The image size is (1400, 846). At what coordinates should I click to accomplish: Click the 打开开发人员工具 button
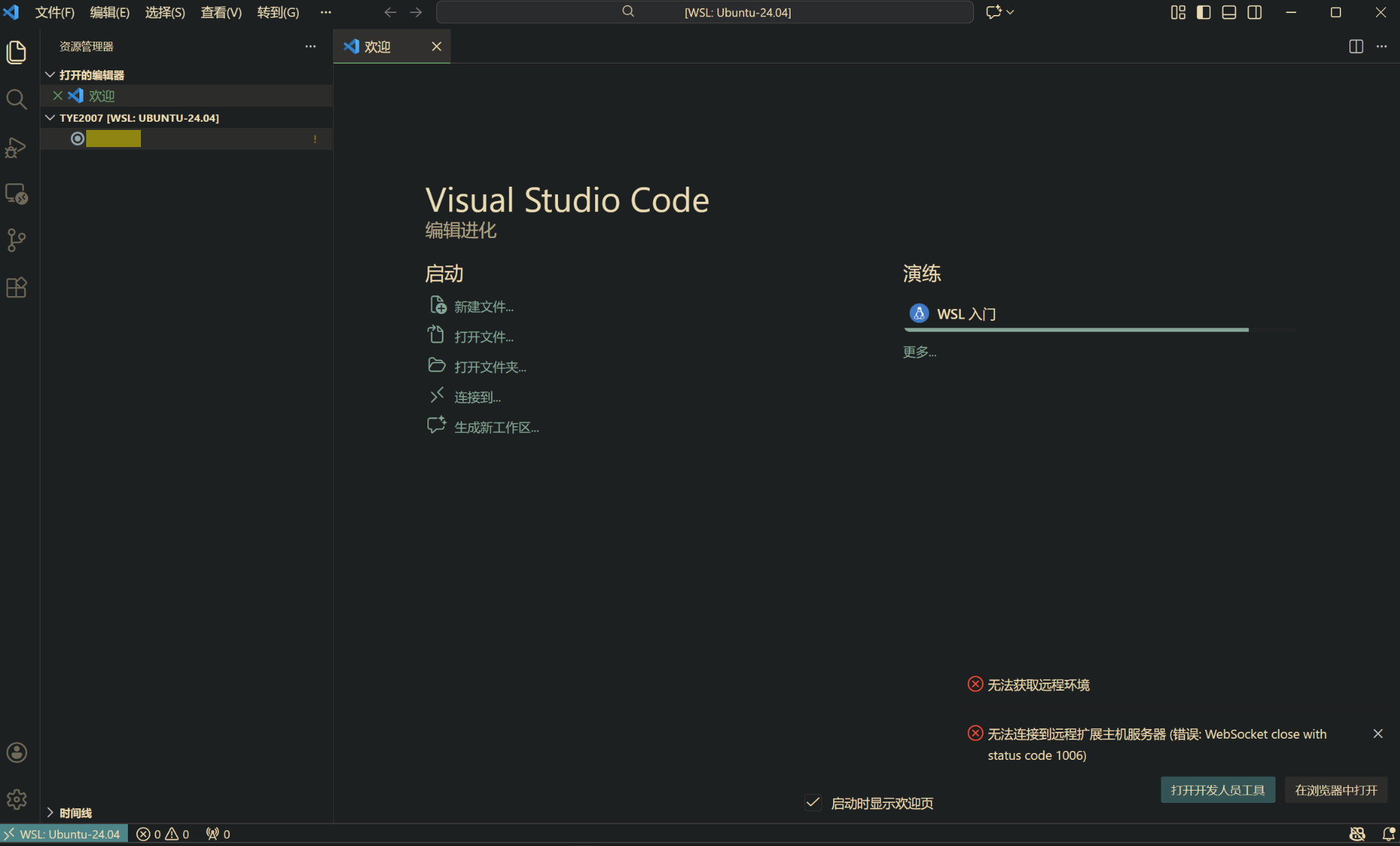click(x=1217, y=790)
